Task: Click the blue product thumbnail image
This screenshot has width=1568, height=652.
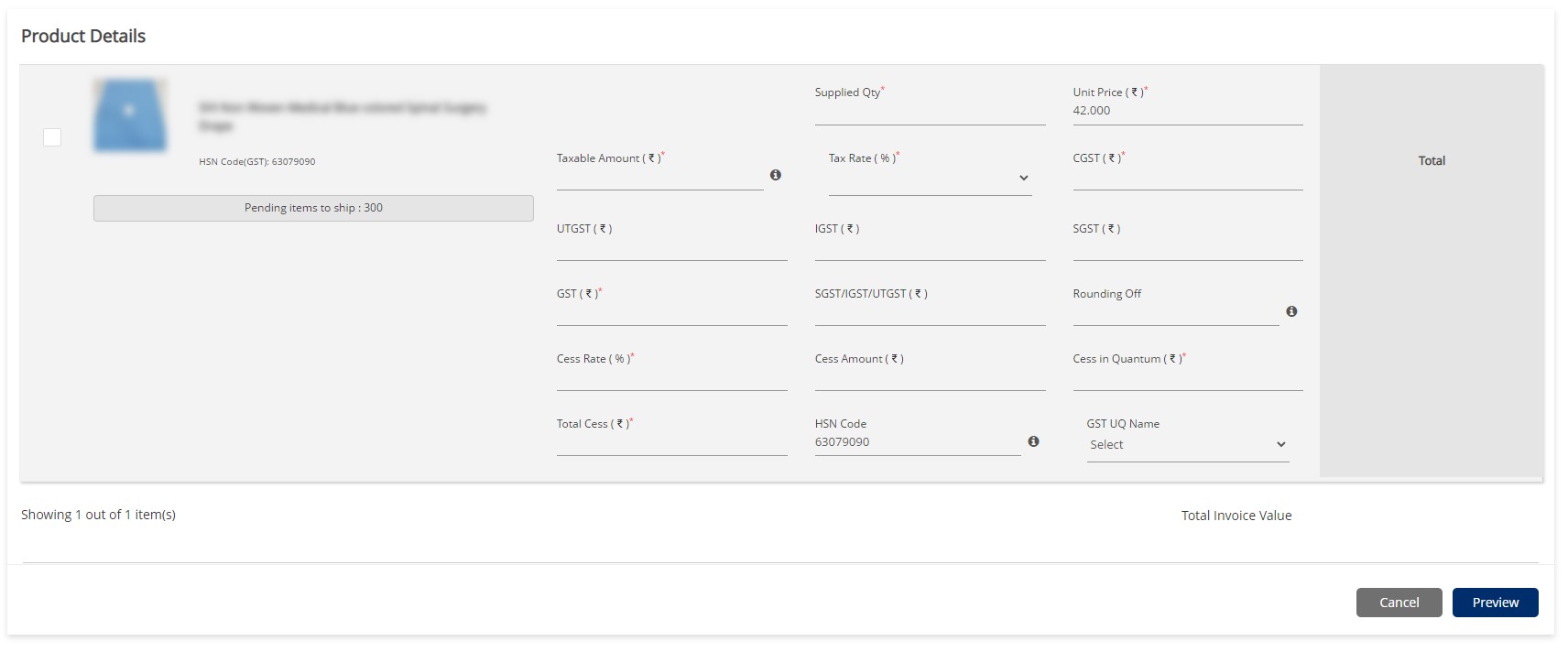Action: click(130, 115)
